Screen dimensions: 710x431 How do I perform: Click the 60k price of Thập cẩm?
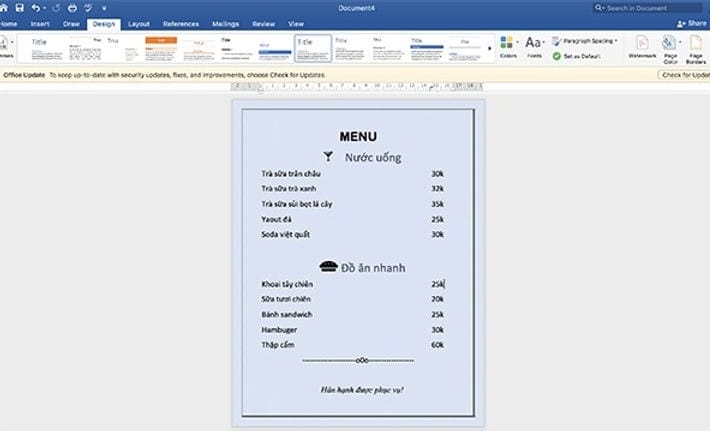[437, 345]
